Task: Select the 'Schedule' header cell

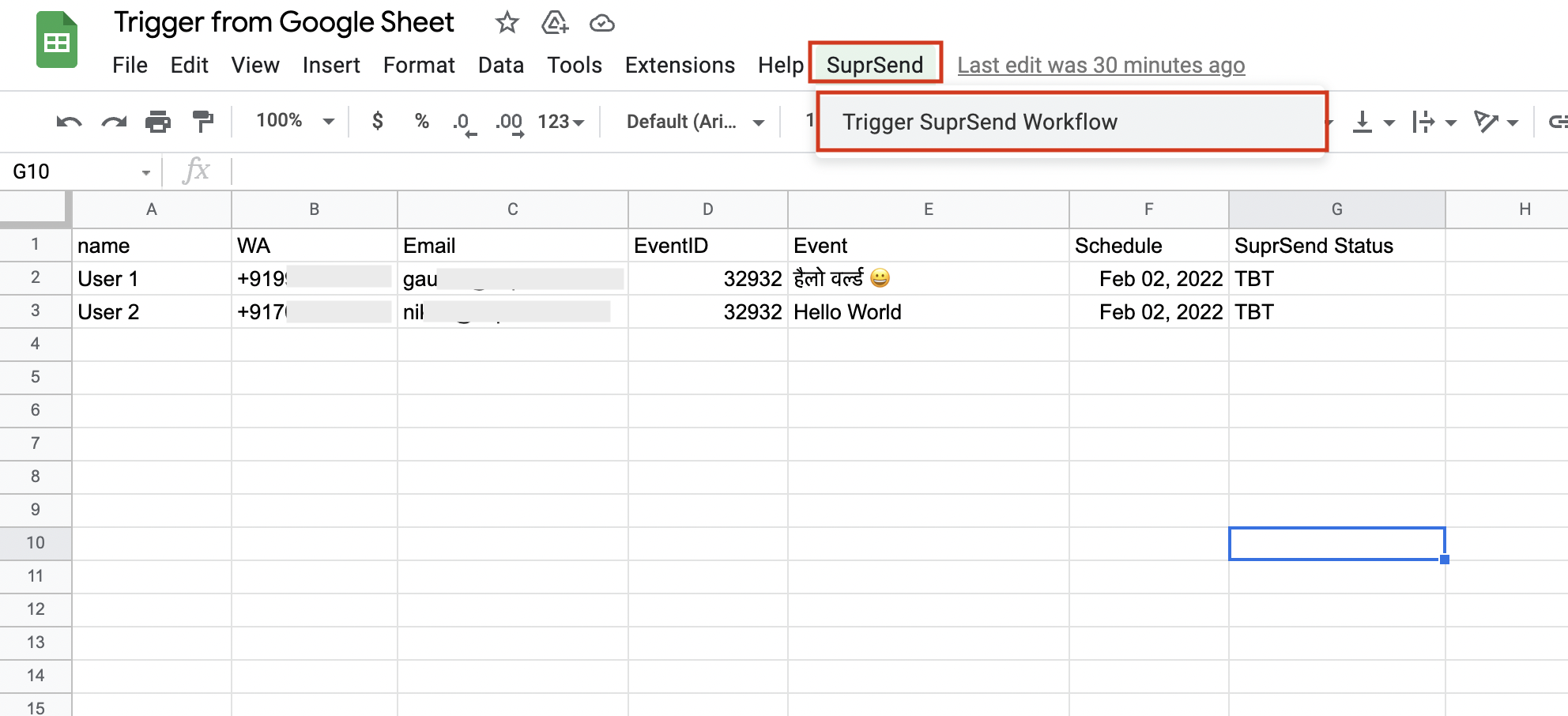Action: tap(1149, 246)
